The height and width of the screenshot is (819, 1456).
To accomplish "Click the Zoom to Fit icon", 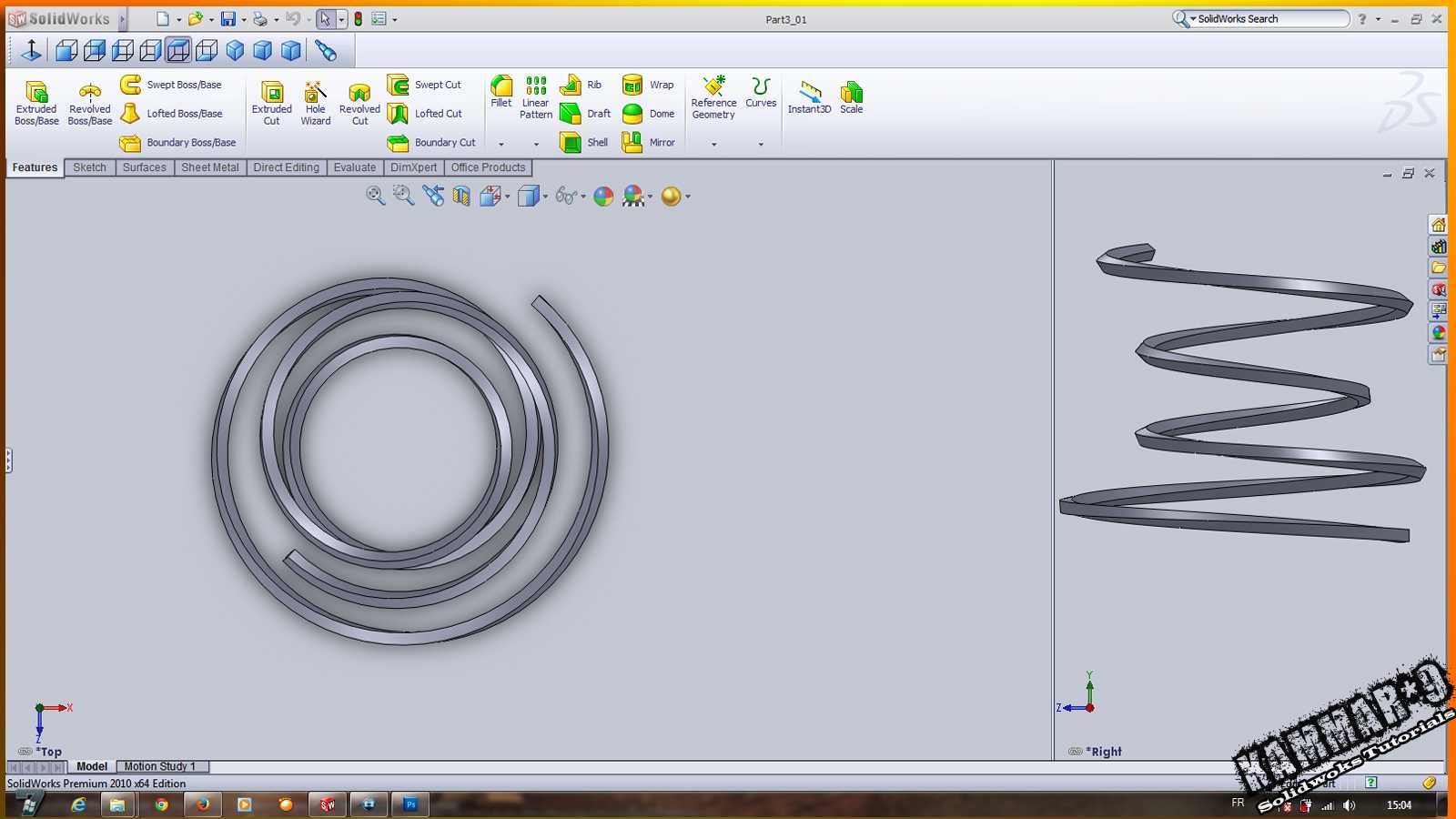I will [375, 196].
